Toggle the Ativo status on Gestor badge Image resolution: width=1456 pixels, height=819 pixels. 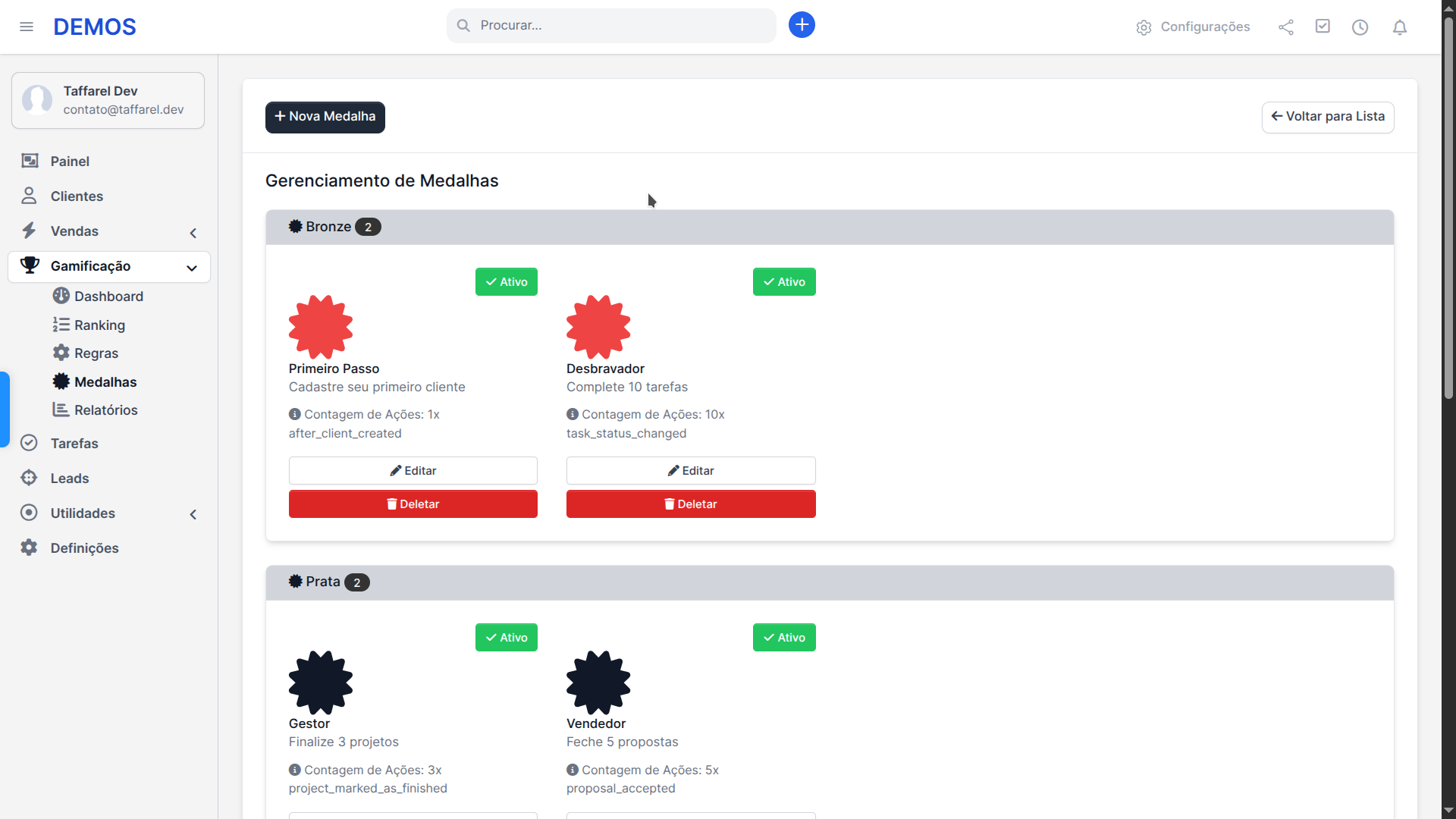pyautogui.click(x=506, y=637)
